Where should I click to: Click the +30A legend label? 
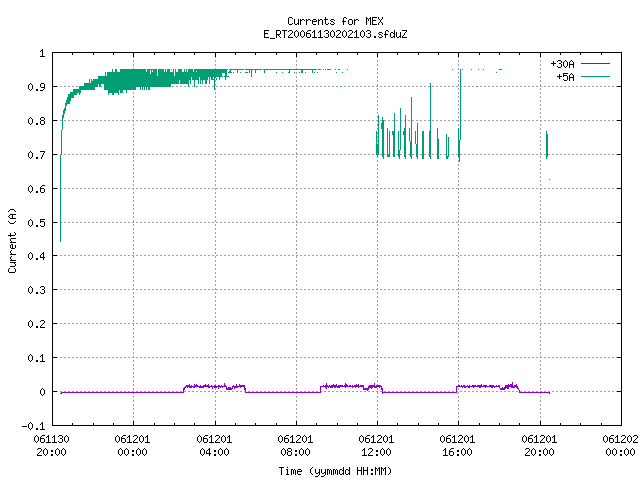point(562,64)
